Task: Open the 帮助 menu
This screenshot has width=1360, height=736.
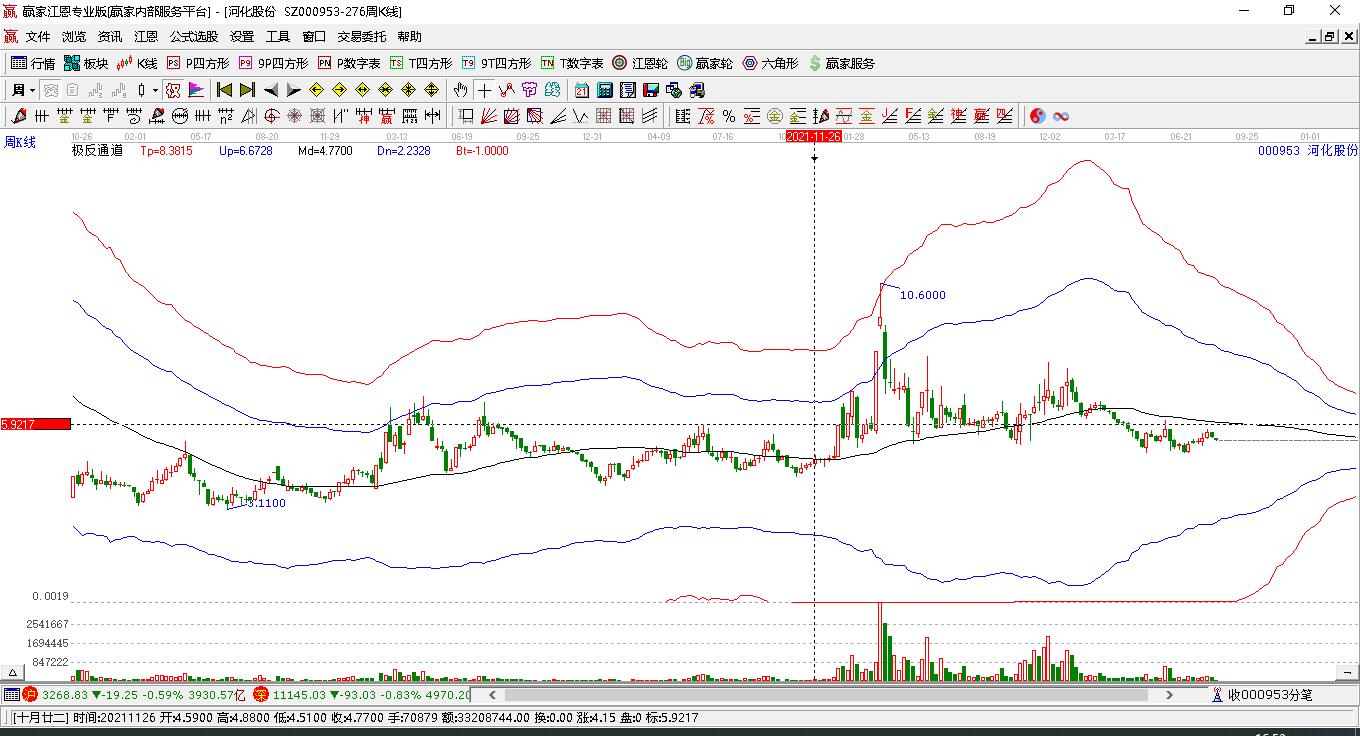Action: tap(410, 37)
